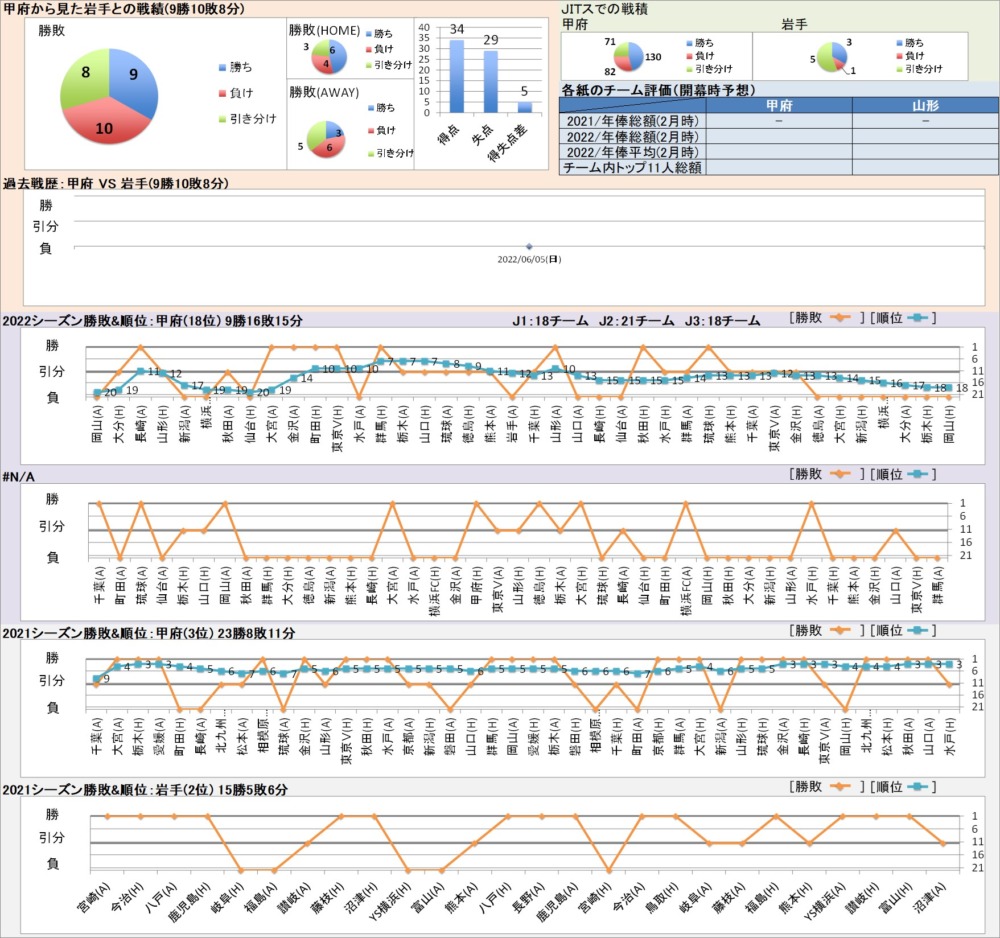Select the チーム内トップ11人総額 table row label

tap(633, 168)
